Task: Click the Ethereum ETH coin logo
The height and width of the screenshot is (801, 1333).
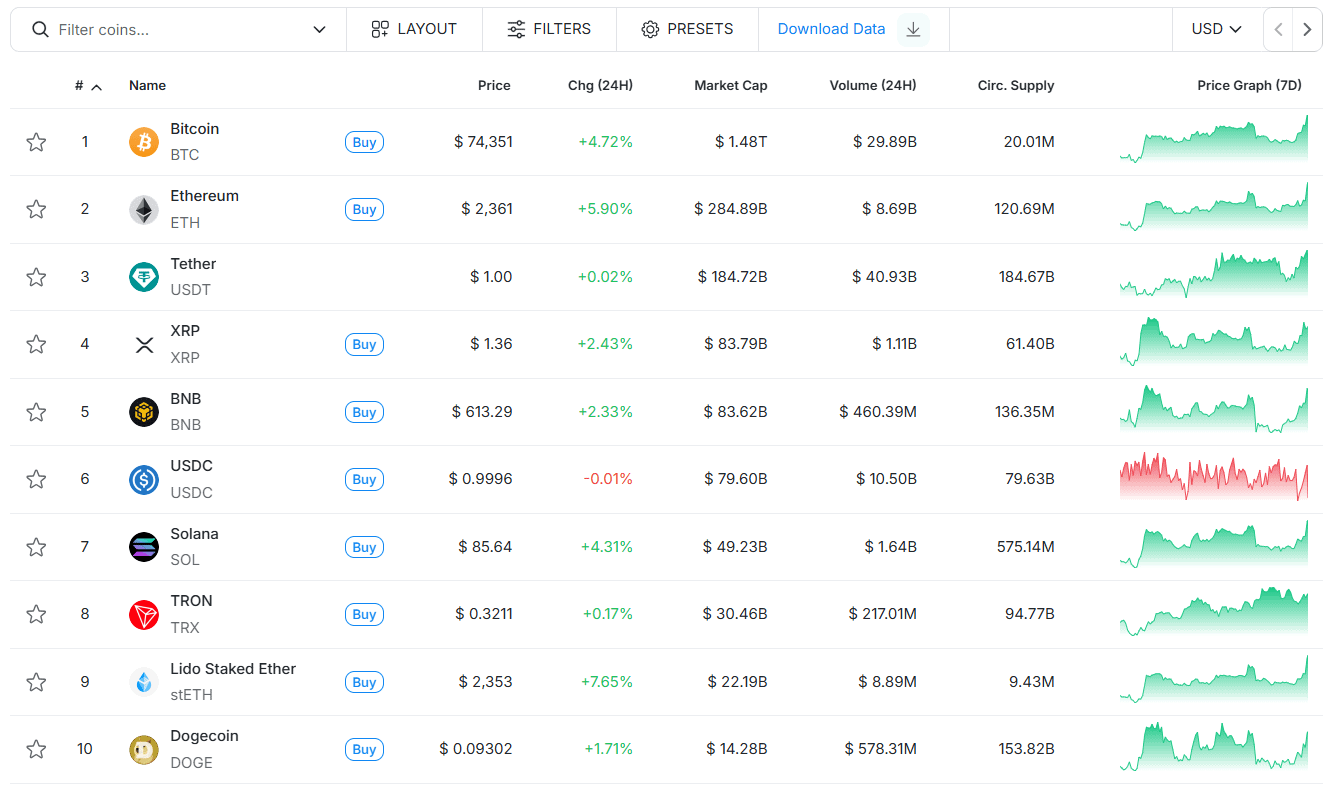Action: click(143, 209)
